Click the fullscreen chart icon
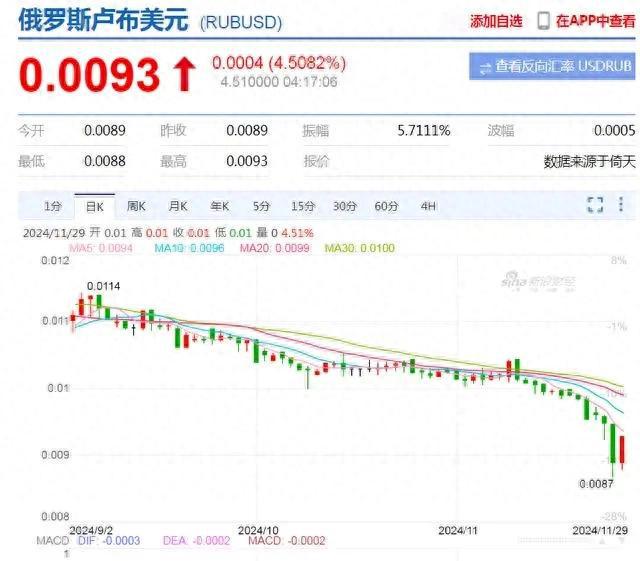640x561 pixels. tap(595, 205)
